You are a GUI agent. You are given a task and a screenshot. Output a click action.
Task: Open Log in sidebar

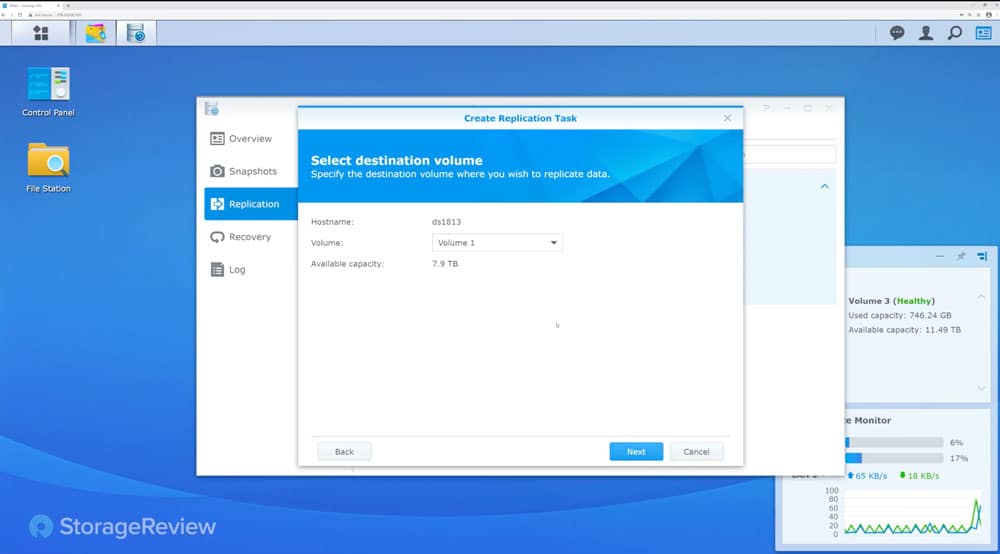(251, 270)
